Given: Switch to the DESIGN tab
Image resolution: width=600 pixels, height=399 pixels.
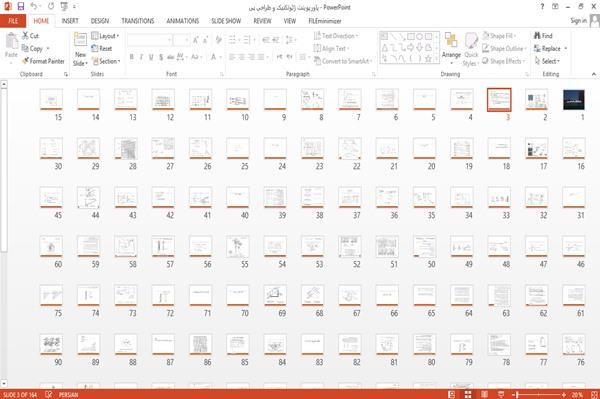Looking at the screenshot, I should pos(99,21).
